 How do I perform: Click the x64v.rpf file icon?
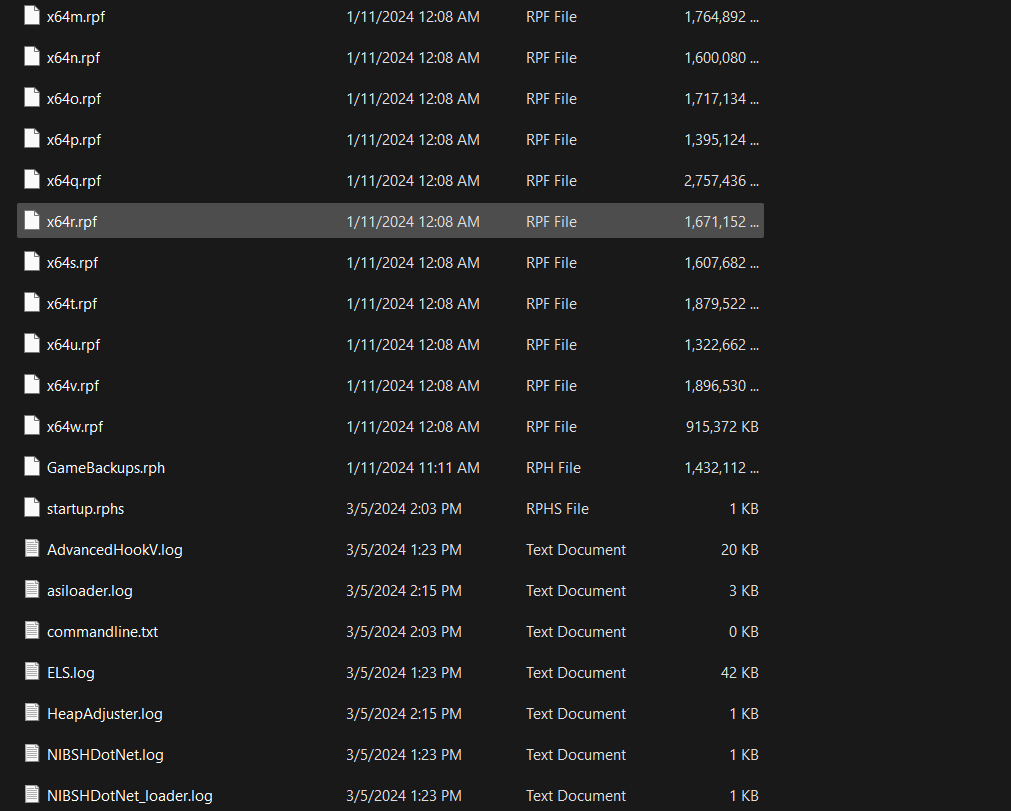pos(32,385)
